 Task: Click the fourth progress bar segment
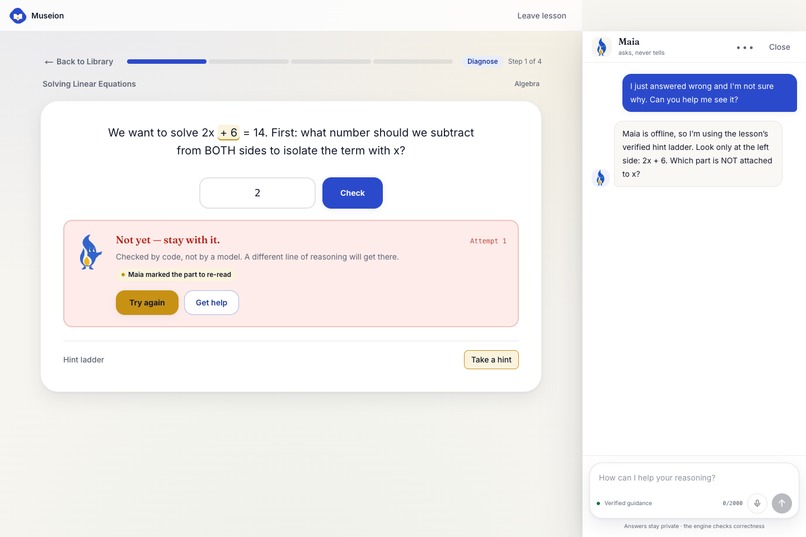tap(413, 62)
